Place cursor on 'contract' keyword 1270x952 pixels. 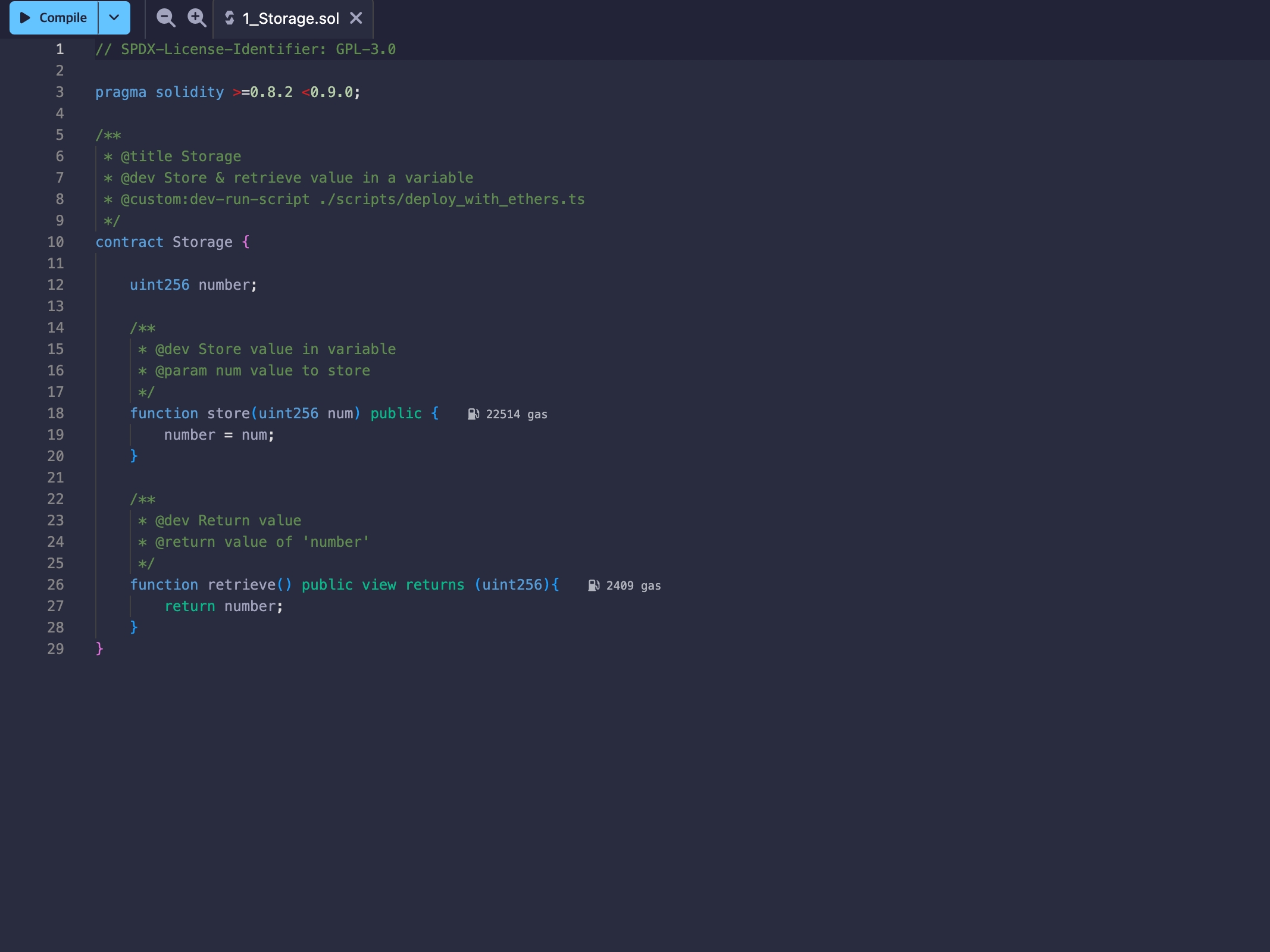[129, 242]
